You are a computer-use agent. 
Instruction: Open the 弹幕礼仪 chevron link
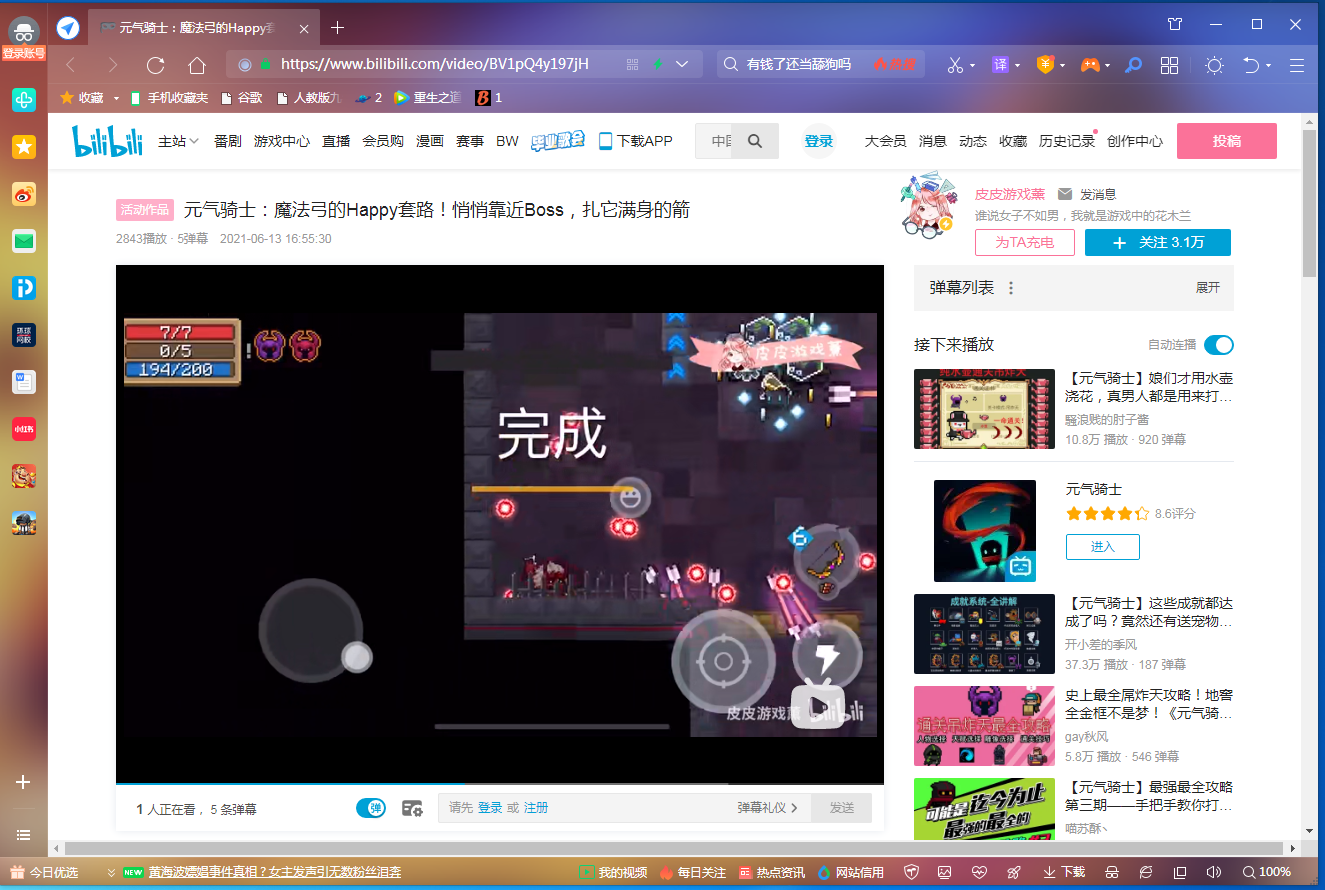[768, 808]
